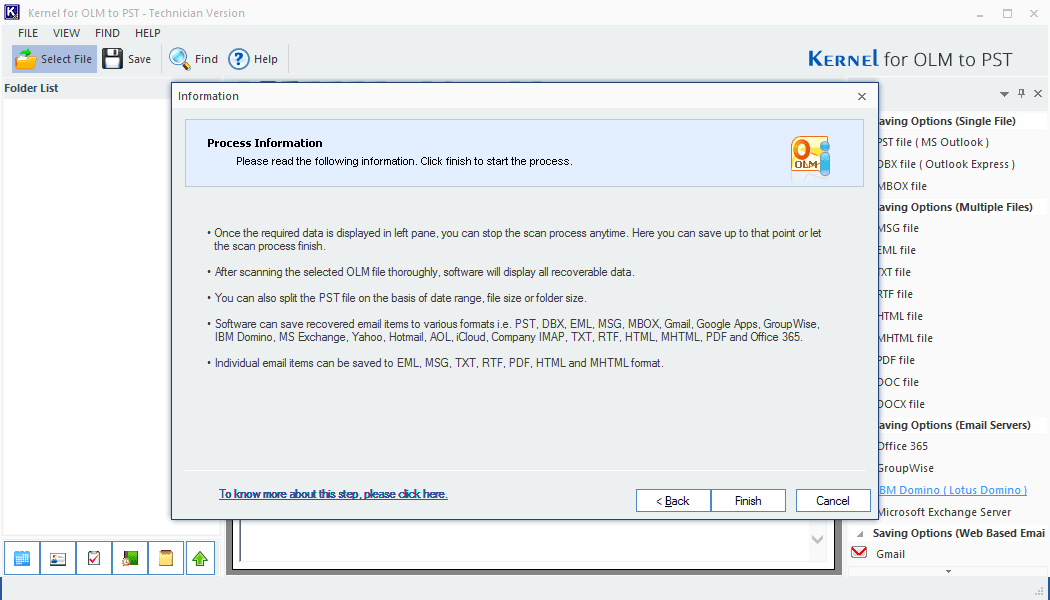Open the VIEW menu

66,33
